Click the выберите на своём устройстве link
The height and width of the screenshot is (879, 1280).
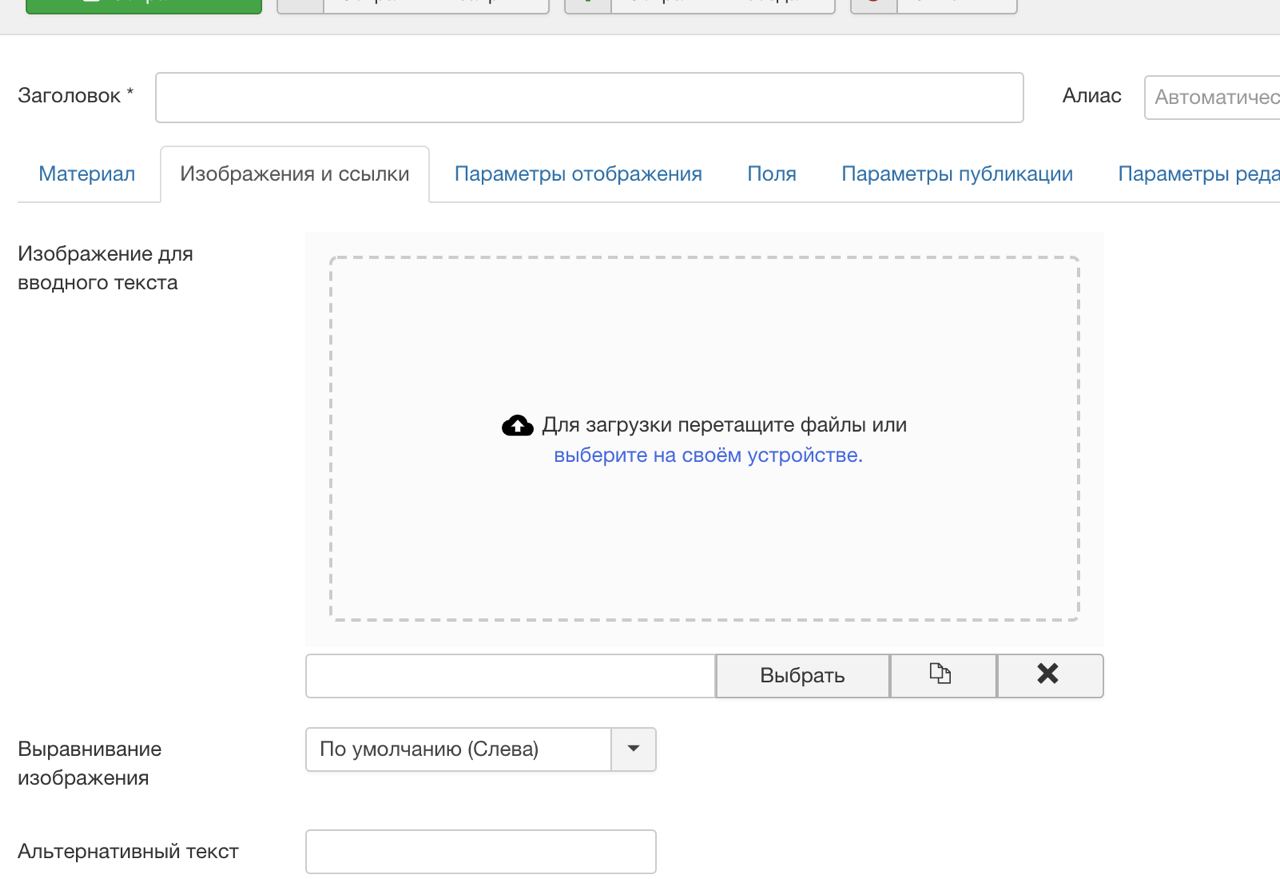pos(708,456)
